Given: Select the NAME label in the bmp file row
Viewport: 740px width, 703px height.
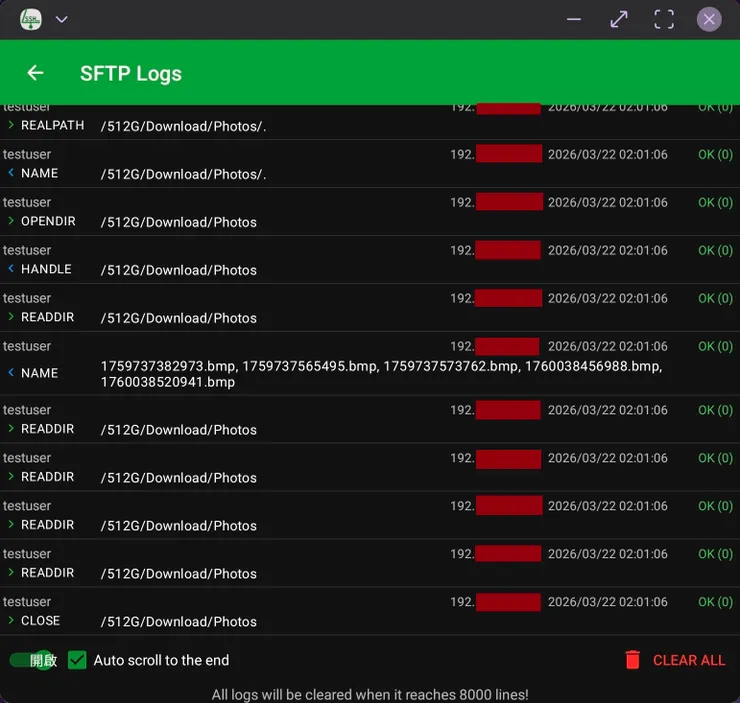Looking at the screenshot, I should [39, 373].
